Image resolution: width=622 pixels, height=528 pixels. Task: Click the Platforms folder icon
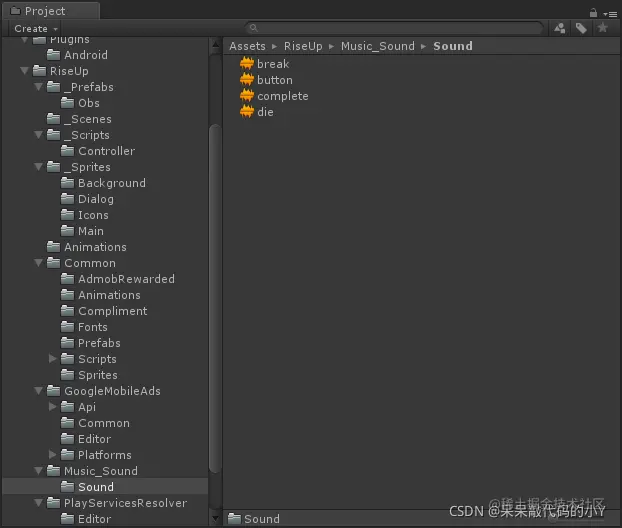coord(67,455)
